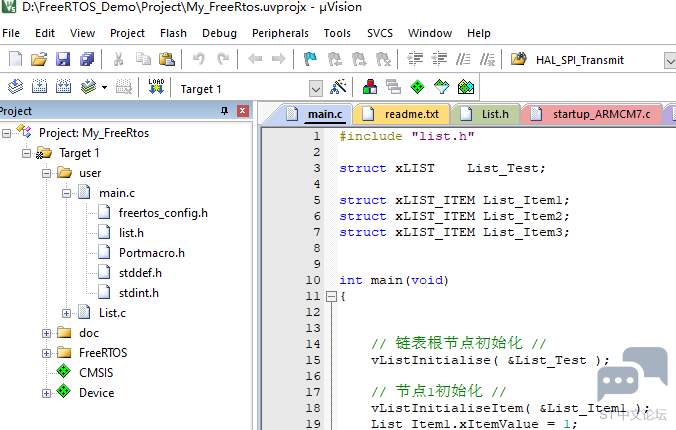Screen dimensions: 676x430
Task: Collapse main.c include list
Action: tap(66, 193)
